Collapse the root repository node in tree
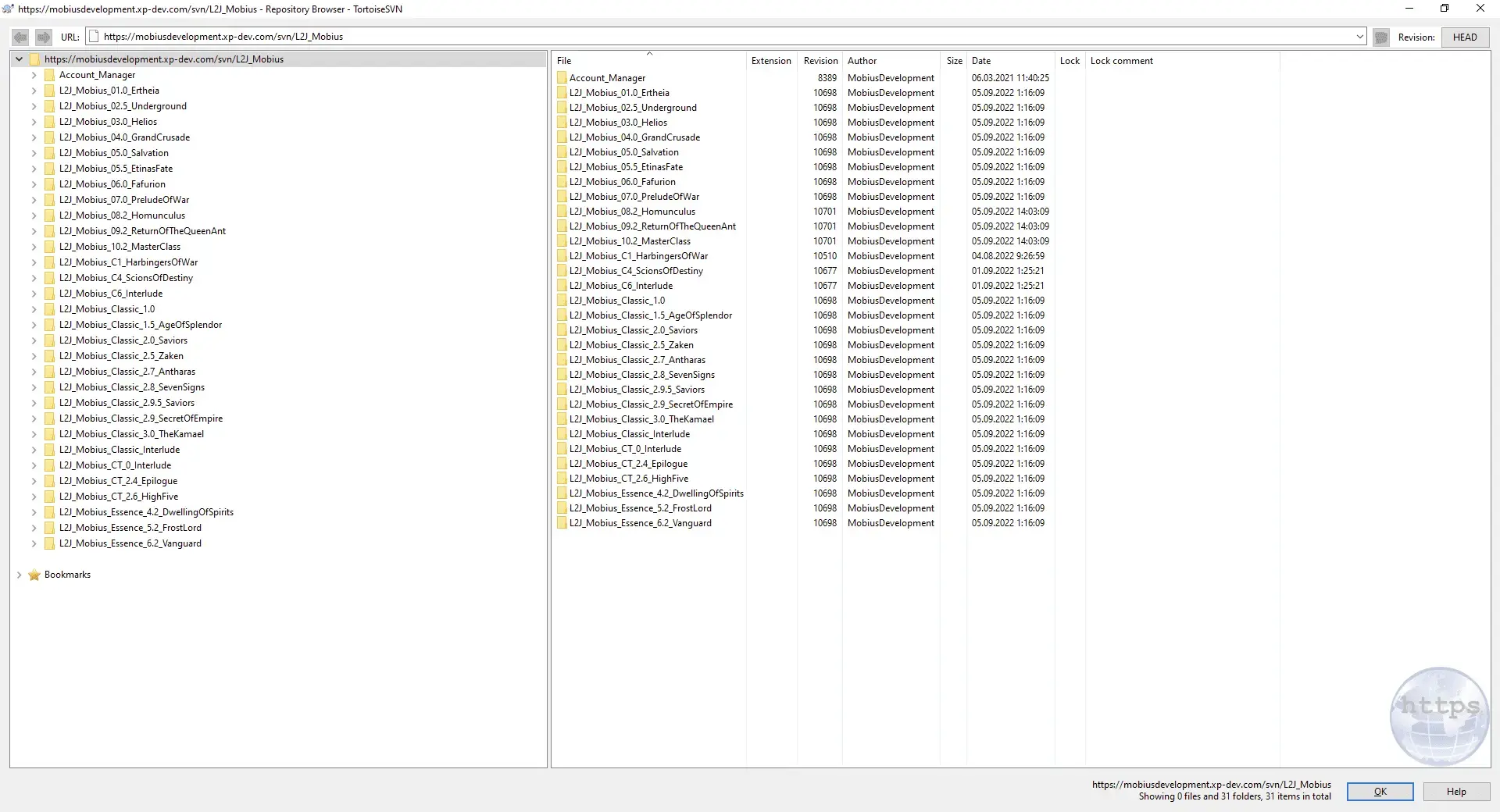Image resolution: width=1500 pixels, height=812 pixels. [x=19, y=59]
